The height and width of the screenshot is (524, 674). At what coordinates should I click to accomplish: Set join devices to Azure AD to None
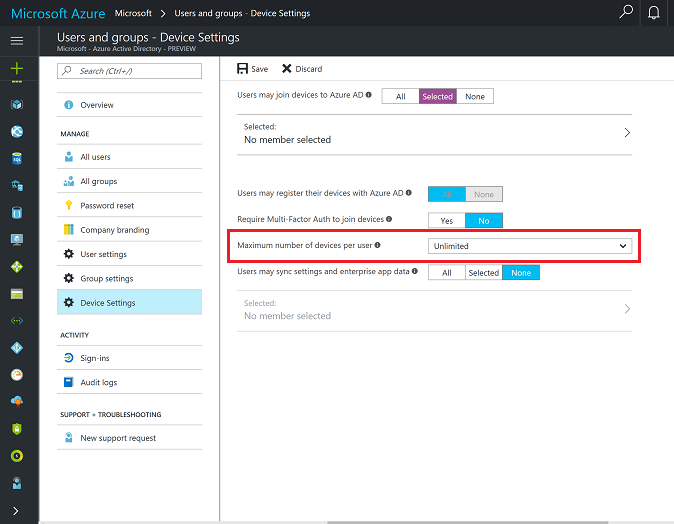(x=474, y=96)
